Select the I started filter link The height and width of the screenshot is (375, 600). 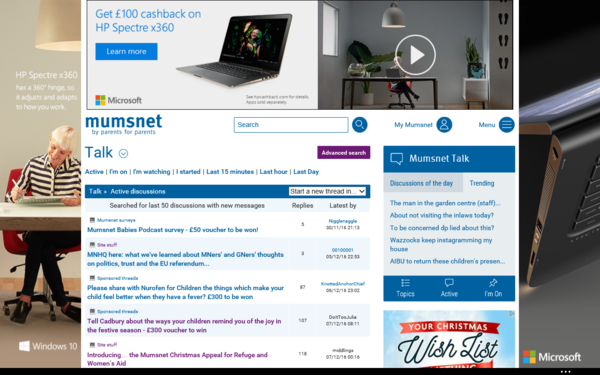point(188,172)
